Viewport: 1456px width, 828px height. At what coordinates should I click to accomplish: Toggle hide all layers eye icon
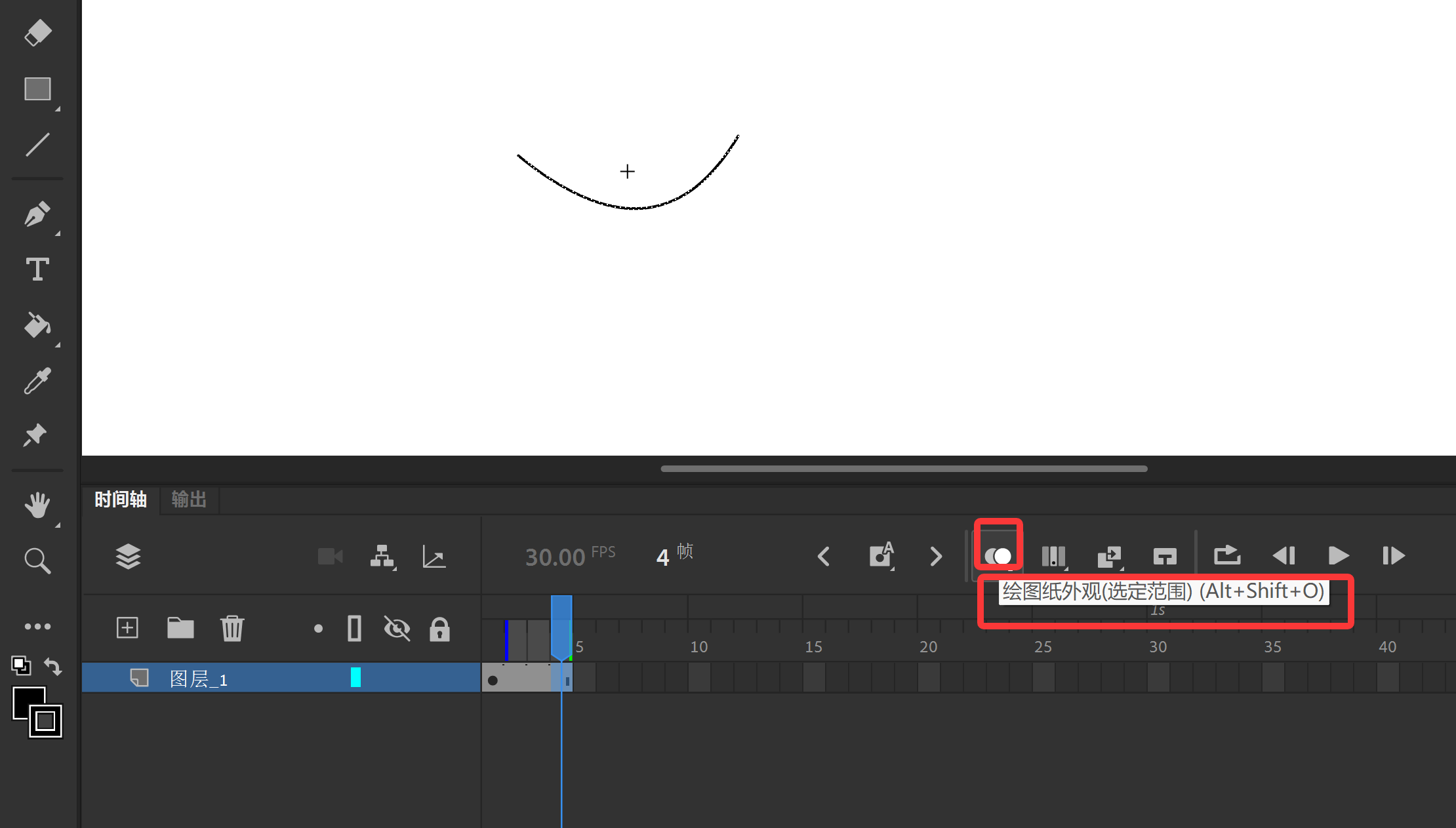pyautogui.click(x=397, y=629)
